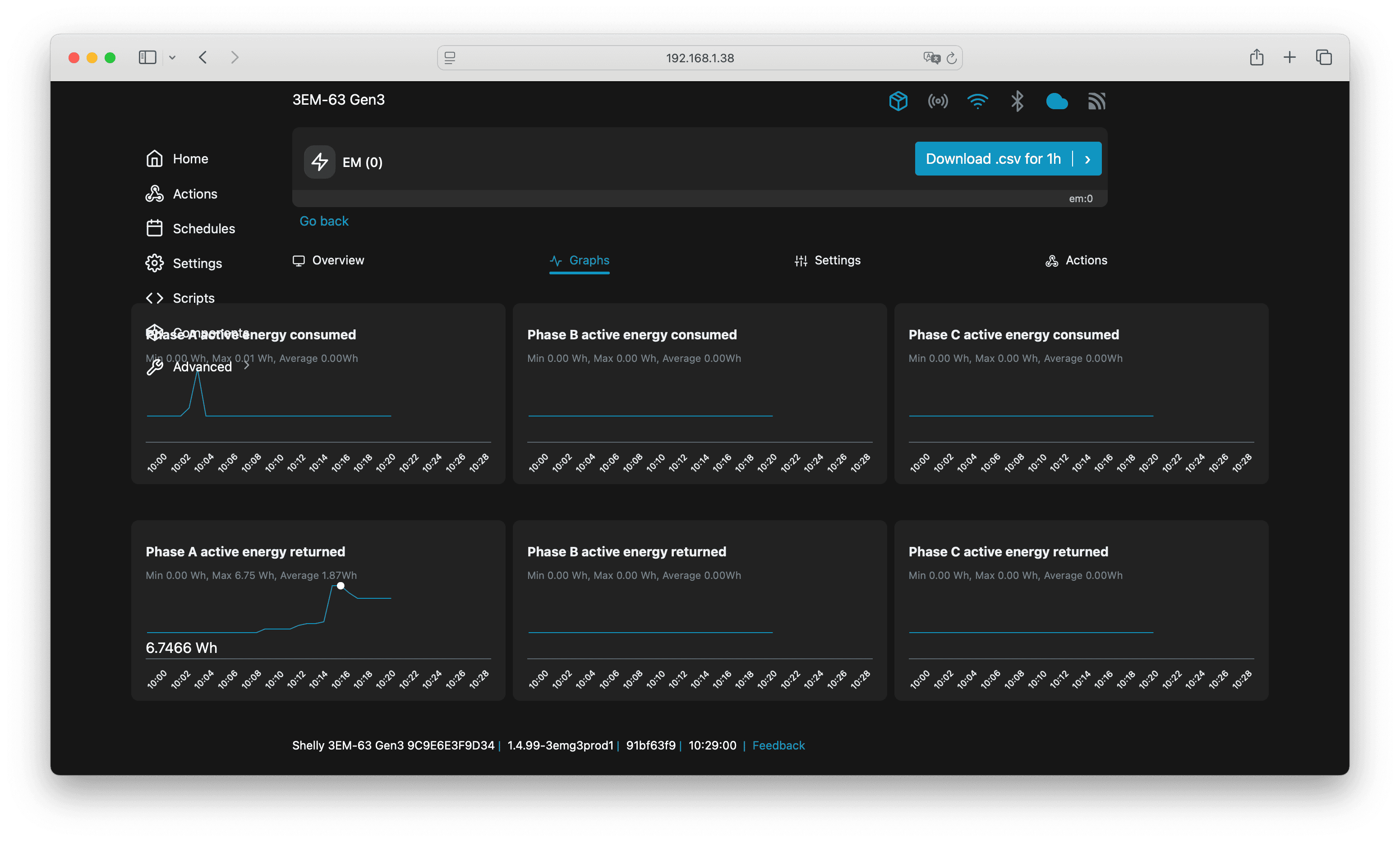Click the Phase A active energy returned title
This screenshot has height=842, width=1400.
[245, 552]
